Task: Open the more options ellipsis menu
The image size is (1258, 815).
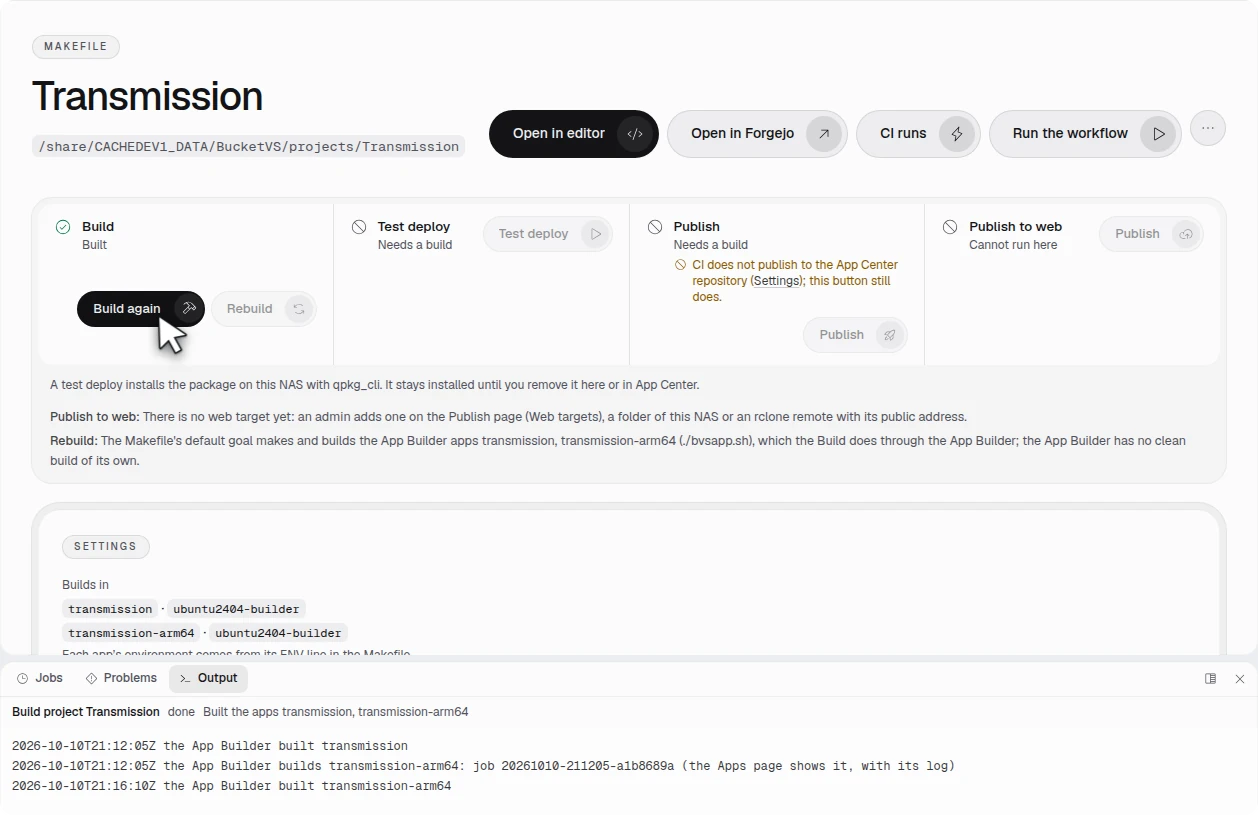Action: (1208, 128)
